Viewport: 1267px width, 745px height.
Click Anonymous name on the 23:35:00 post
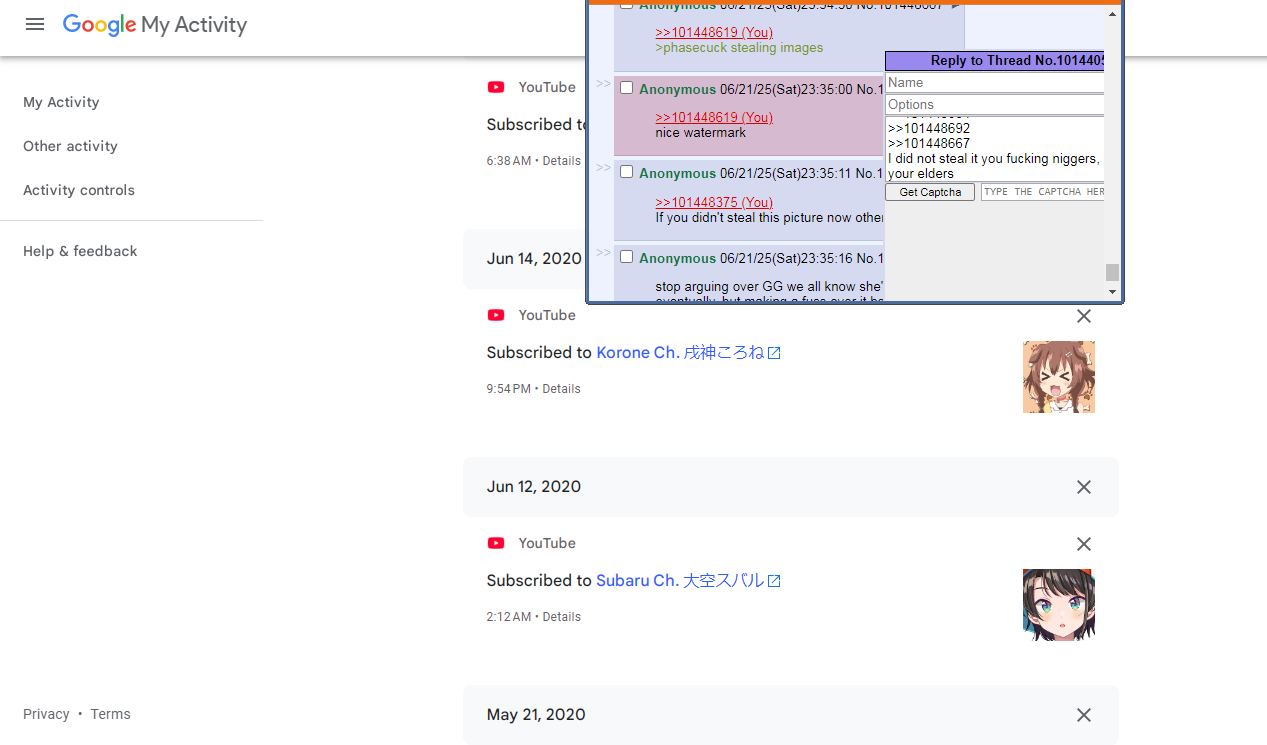pos(678,90)
